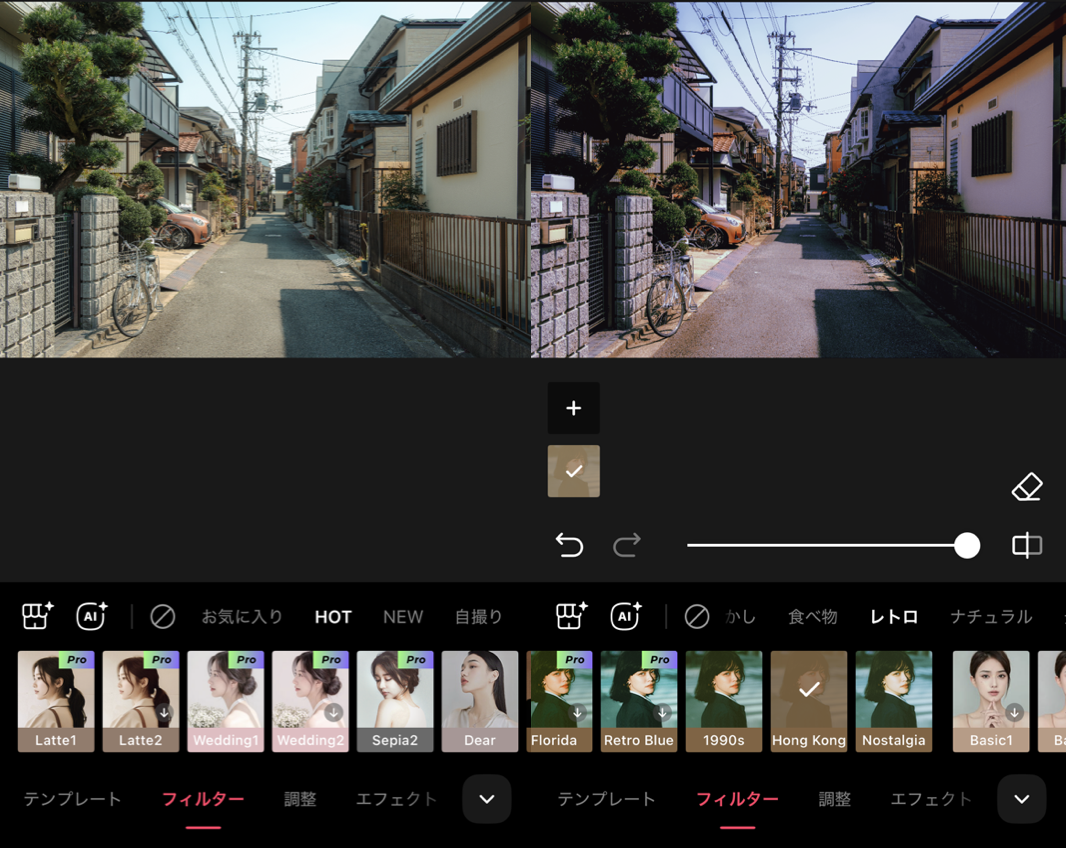
Task: Click the plus icon above the layer thumbnail
Action: pos(573,408)
